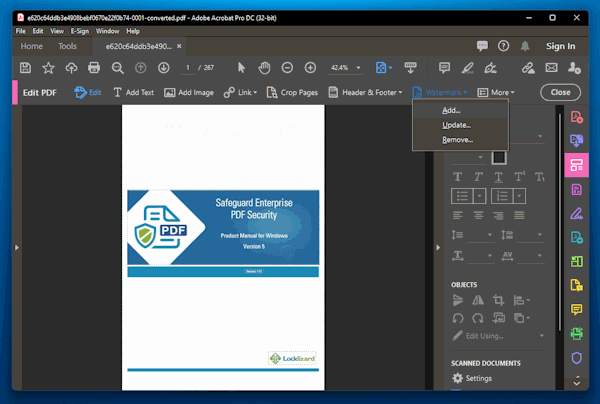The height and width of the screenshot is (404, 600).
Task: Flip object horizontally in Objects
Action: tap(478, 300)
